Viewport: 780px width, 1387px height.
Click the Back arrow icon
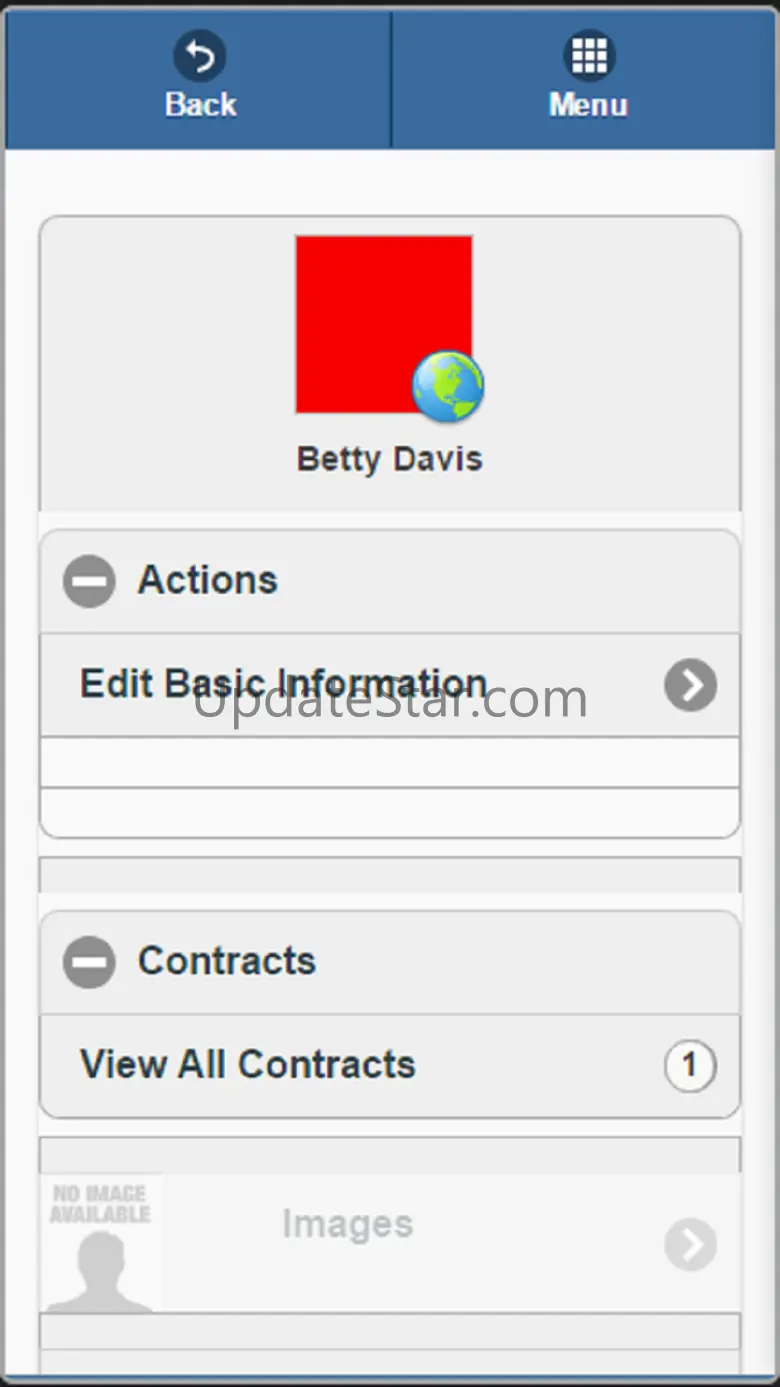[199, 56]
